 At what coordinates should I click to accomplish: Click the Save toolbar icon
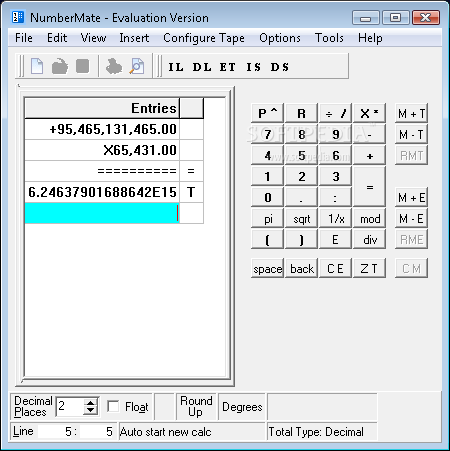pos(82,66)
